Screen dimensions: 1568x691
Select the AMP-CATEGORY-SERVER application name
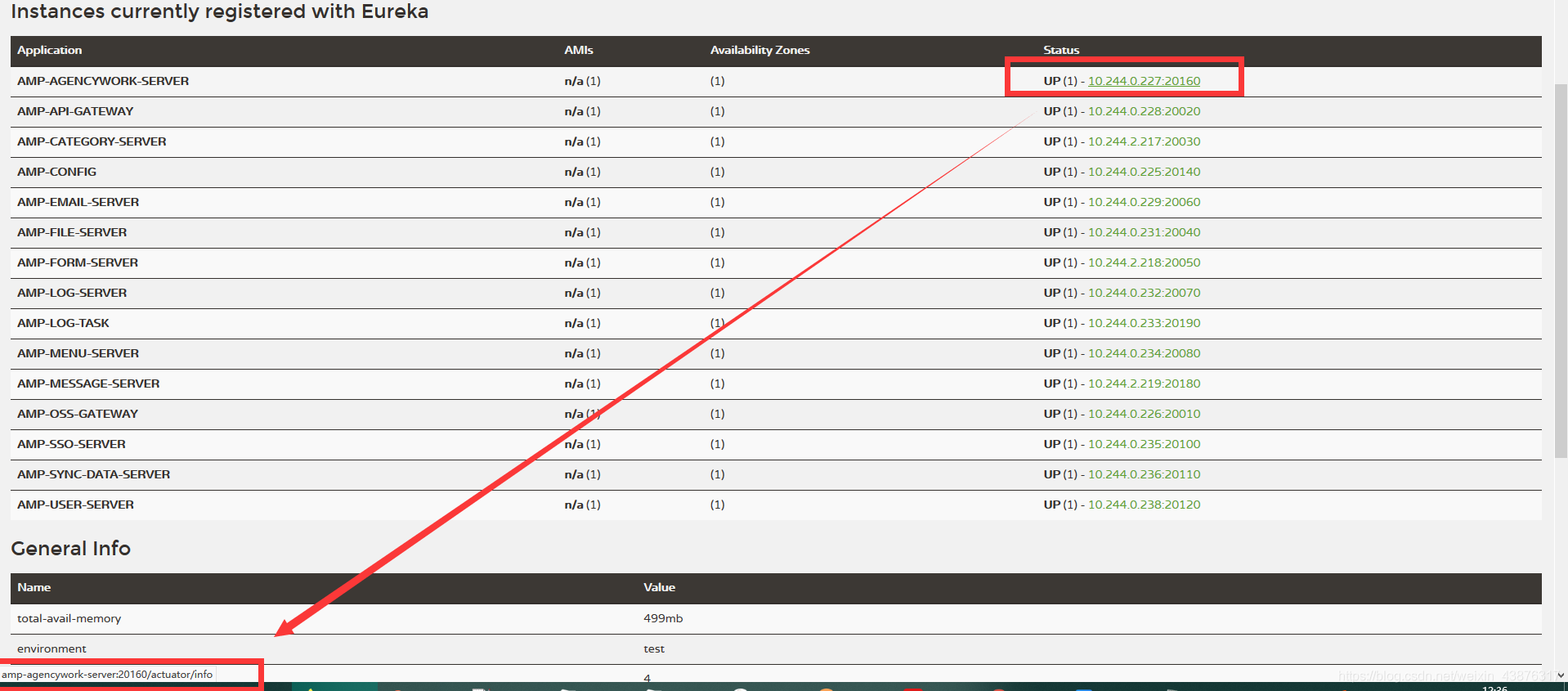92,141
